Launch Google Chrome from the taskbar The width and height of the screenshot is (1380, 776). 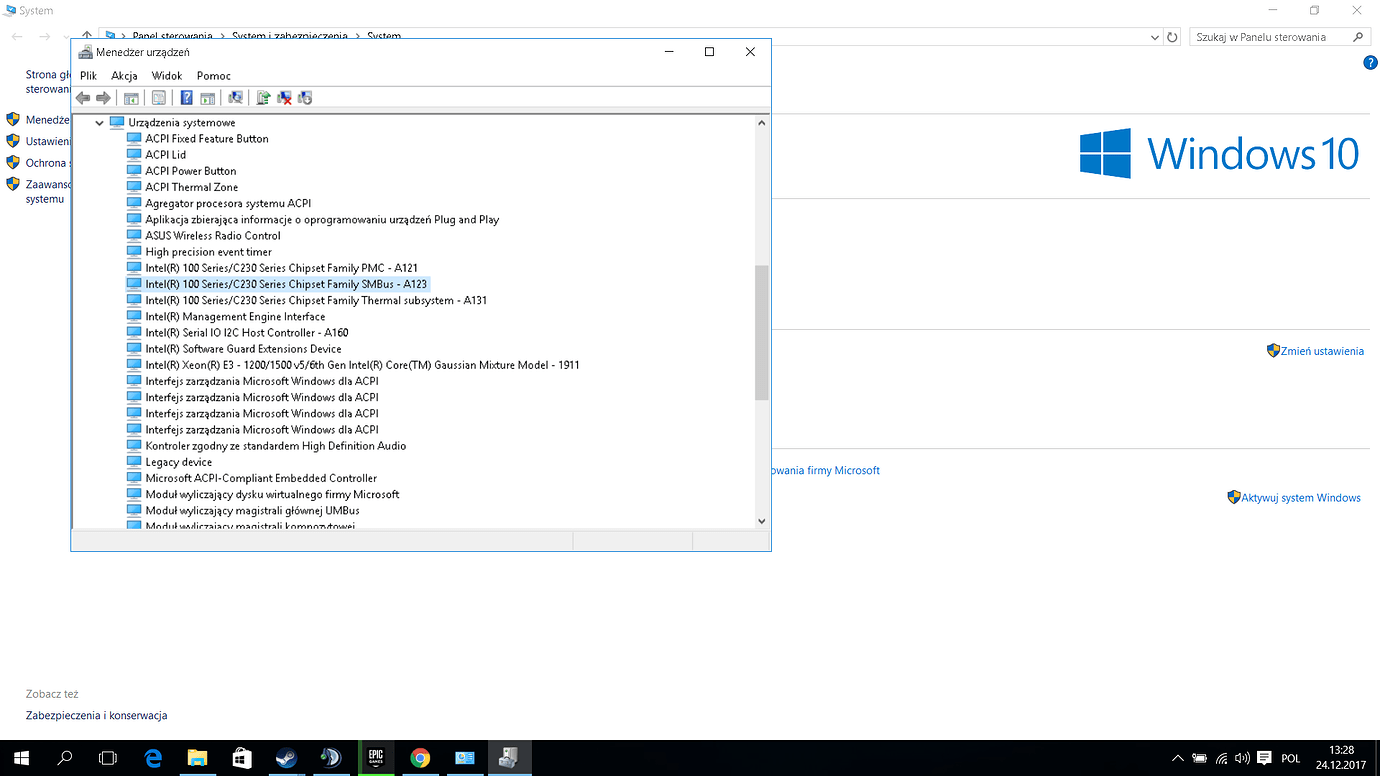419,757
